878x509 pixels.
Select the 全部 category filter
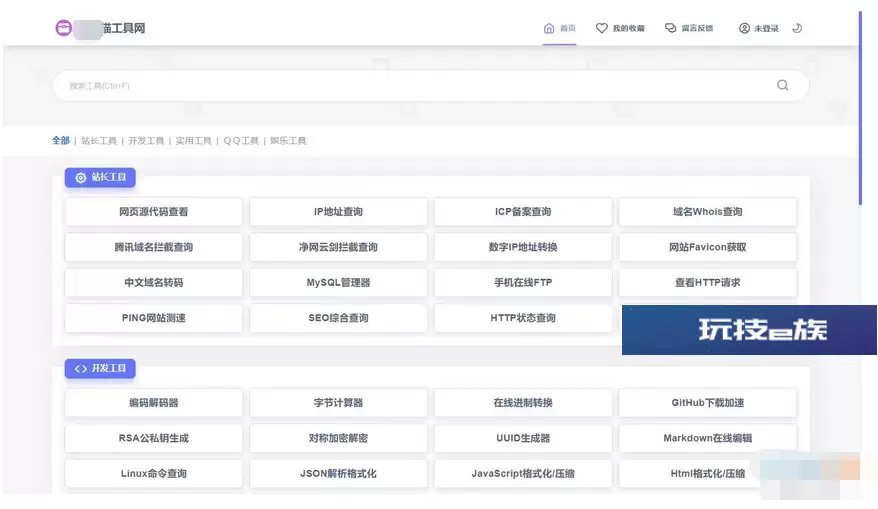(x=60, y=141)
